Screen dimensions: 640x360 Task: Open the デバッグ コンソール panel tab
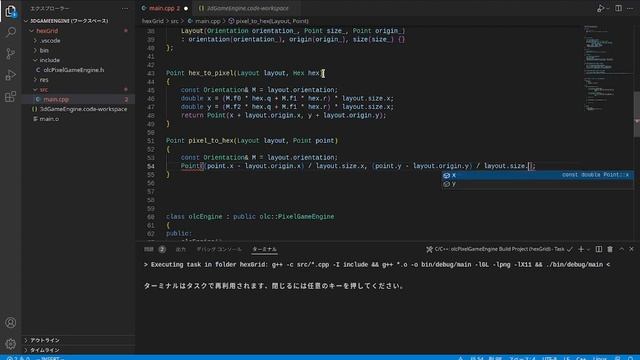[x=219, y=249]
